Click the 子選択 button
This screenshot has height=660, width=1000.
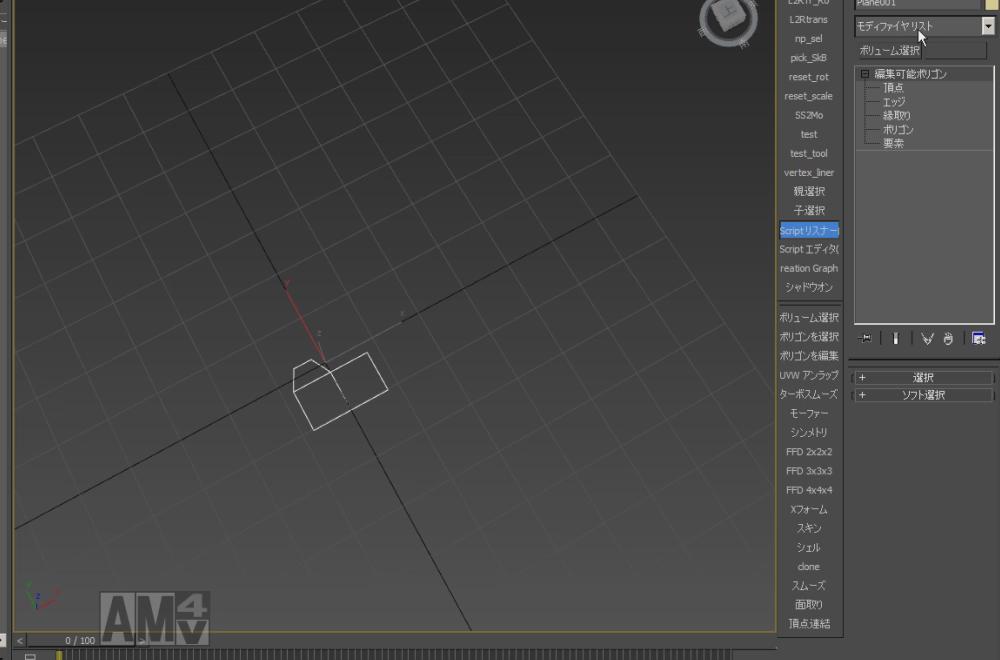click(x=809, y=210)
